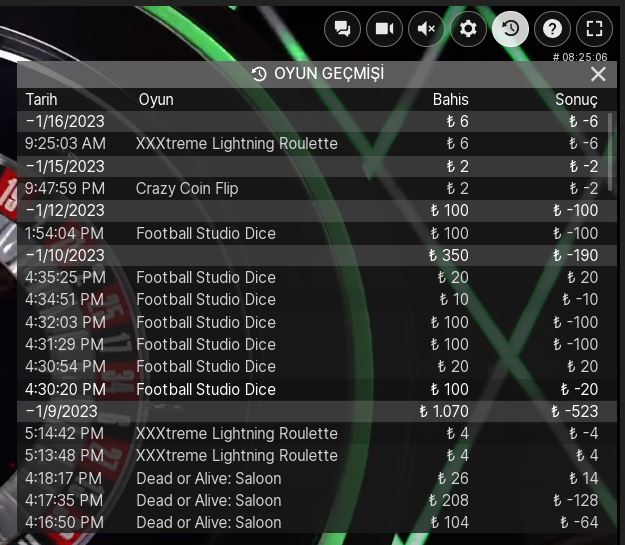Unmute sound with the speaker icon
This screenshot has height=545, width=625.
pos(426,29)
